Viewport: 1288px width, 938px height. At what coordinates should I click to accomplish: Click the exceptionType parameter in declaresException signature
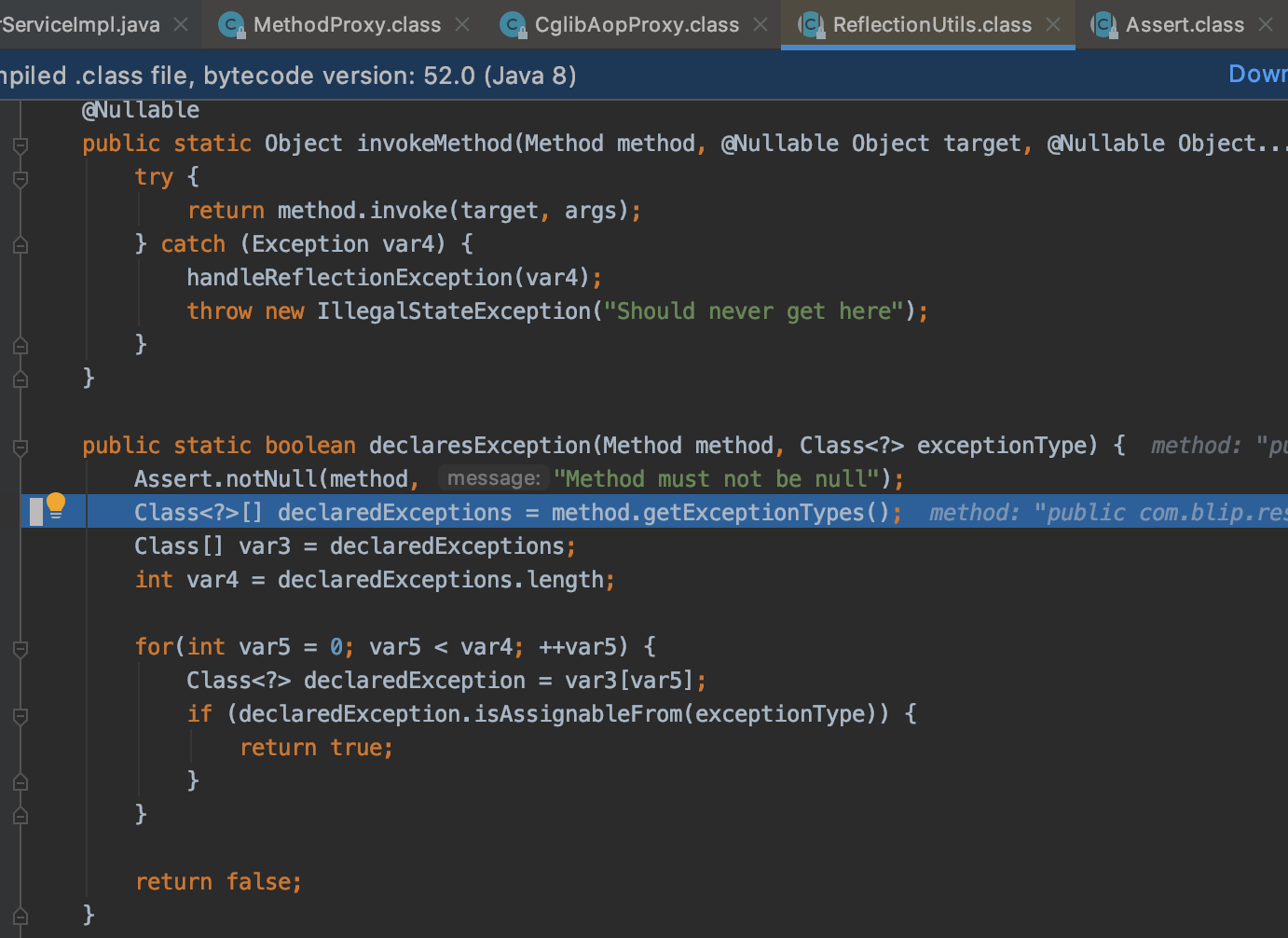pyautogui.click(x=1002, y=446)
